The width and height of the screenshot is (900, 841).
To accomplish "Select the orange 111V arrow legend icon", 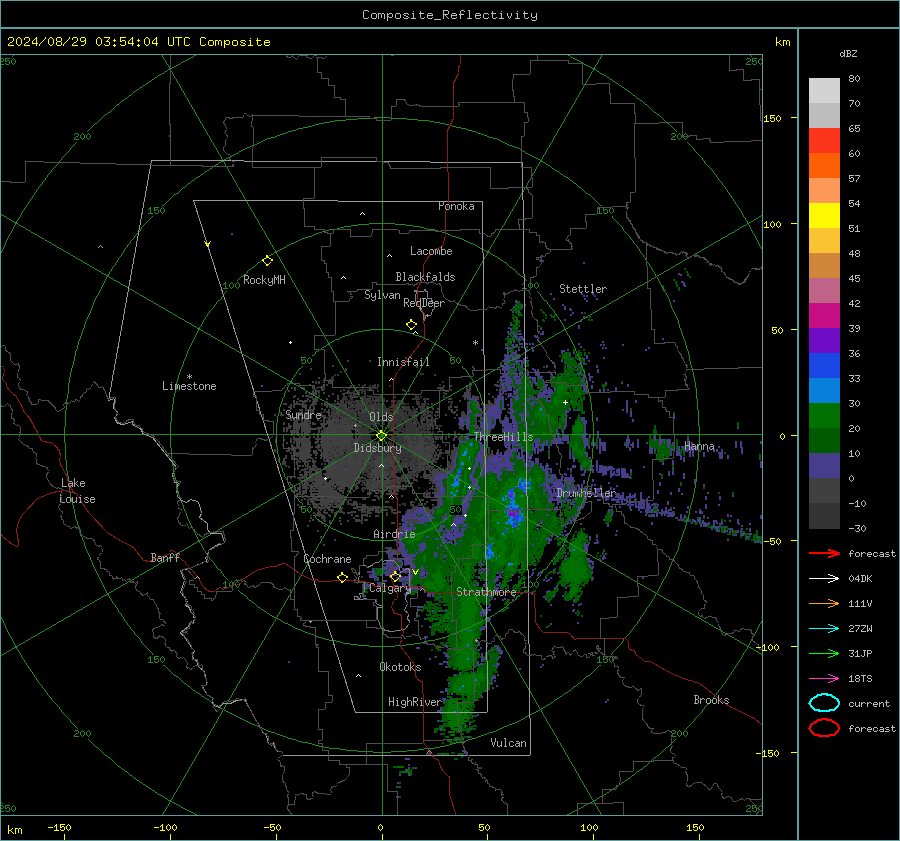I will [824, 603].
